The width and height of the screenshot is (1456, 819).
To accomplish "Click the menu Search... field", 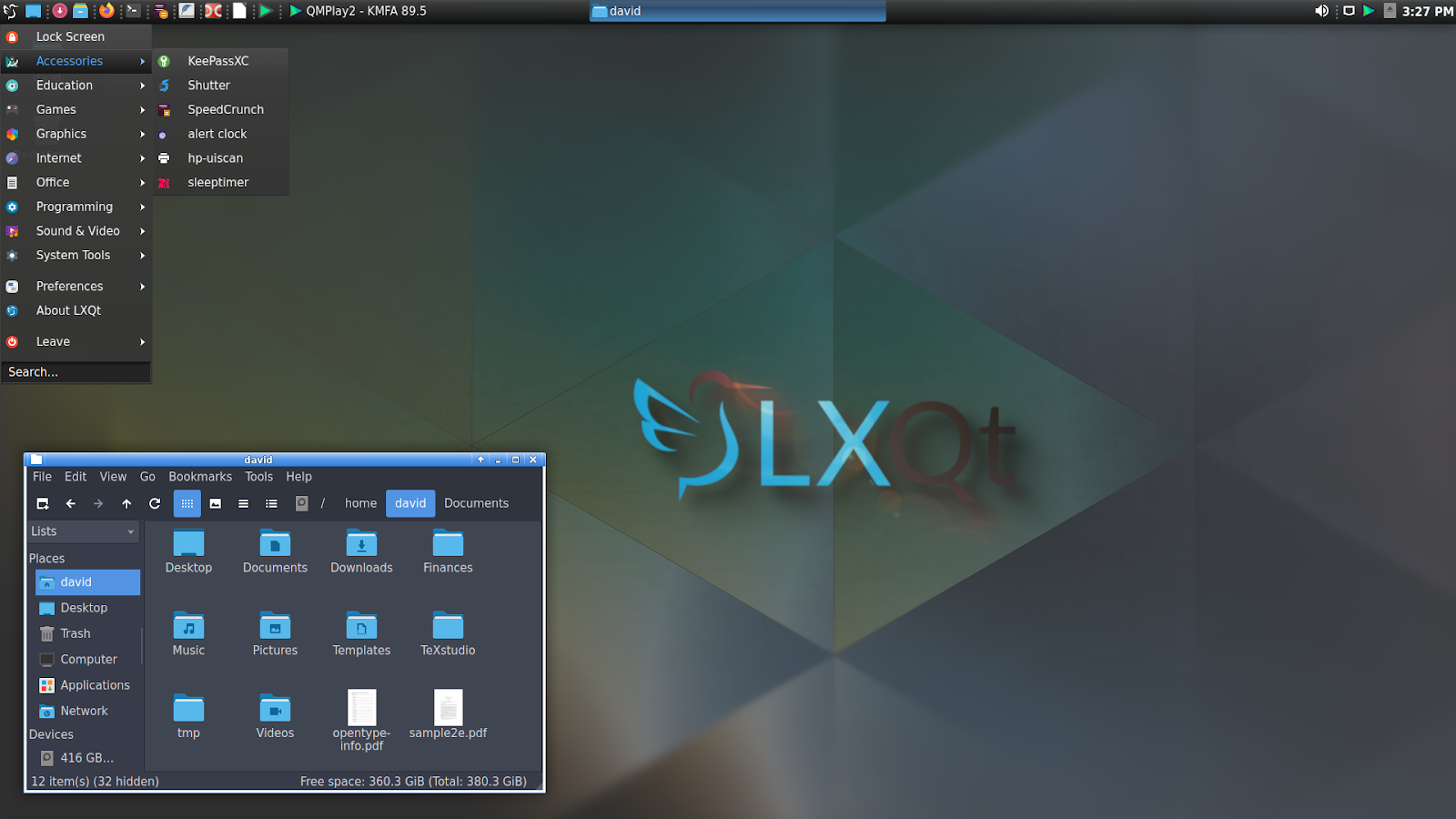I will click(x=76, y=372).
